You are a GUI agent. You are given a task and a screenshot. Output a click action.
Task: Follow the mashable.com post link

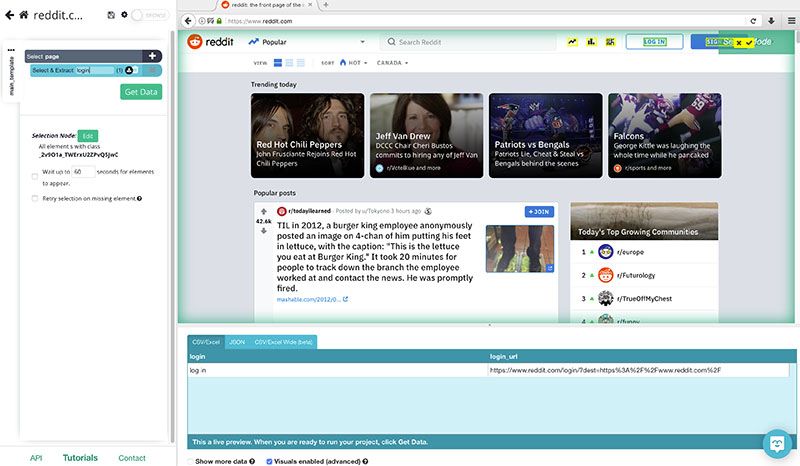click(312, 300)
